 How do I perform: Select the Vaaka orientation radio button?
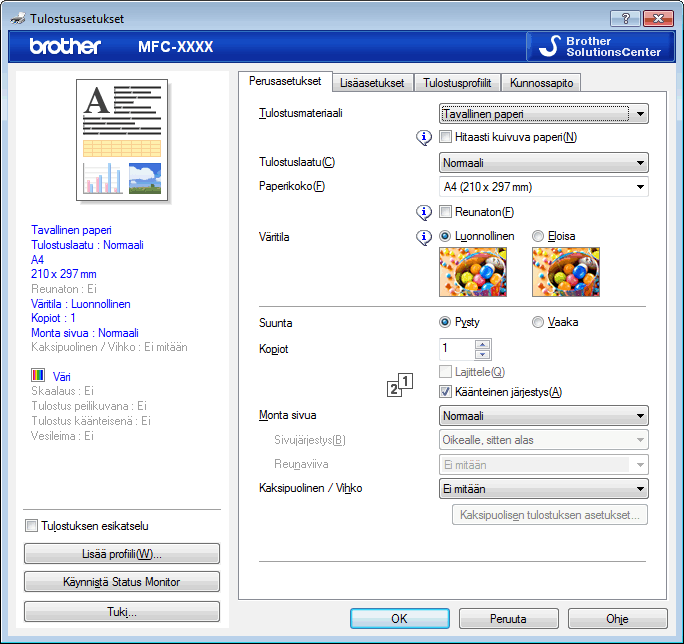(537, 322)
